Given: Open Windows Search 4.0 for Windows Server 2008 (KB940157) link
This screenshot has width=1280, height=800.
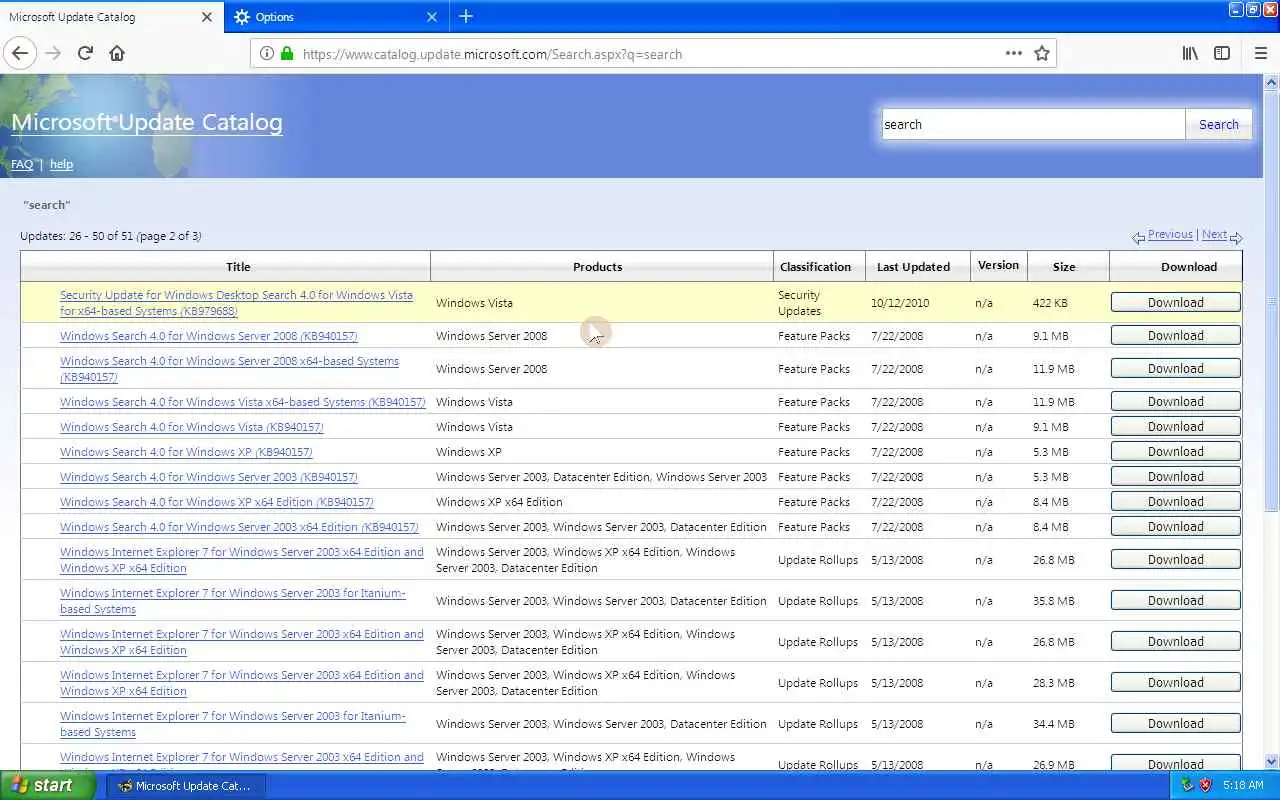Looking at the screenshot, I should click(208, 336).
